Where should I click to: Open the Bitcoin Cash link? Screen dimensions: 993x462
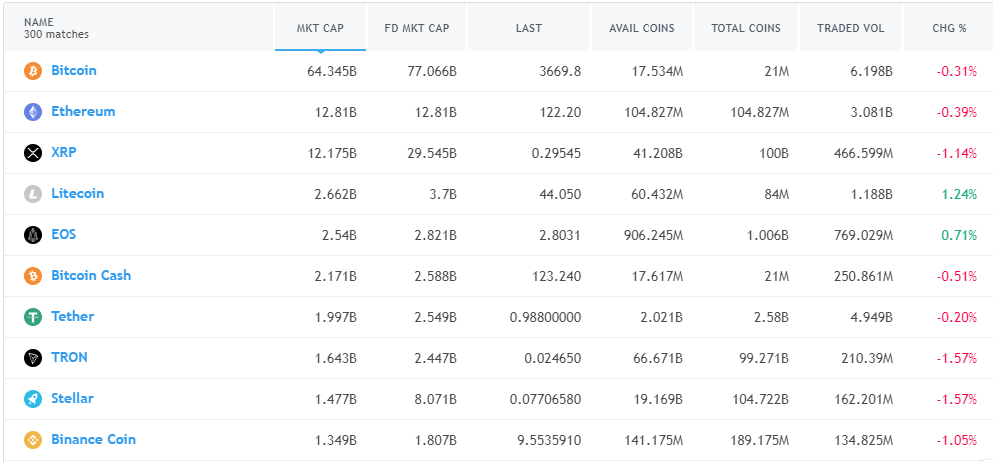pos(91,275)
